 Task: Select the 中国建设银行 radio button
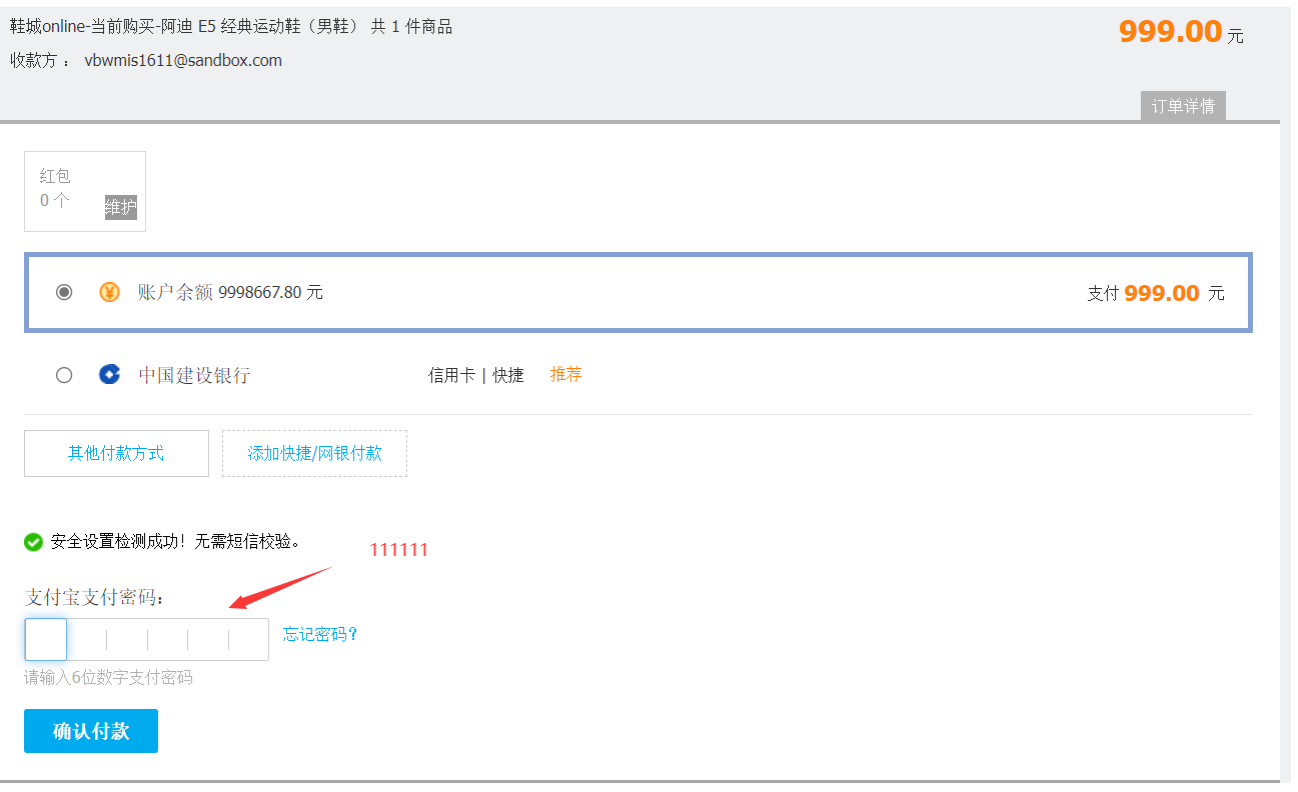pos(64,375)
